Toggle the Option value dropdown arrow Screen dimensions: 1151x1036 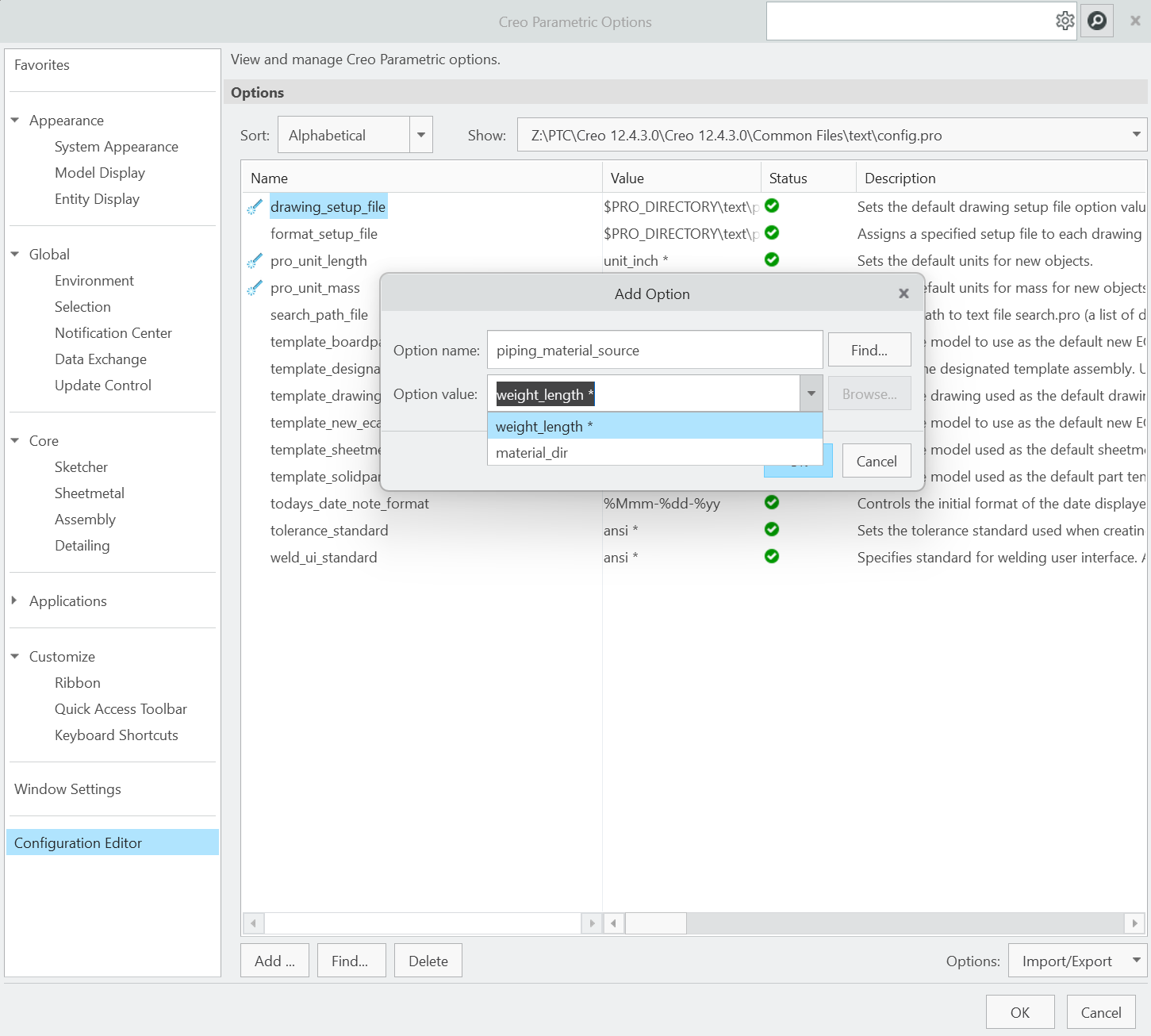coord(811,393)
